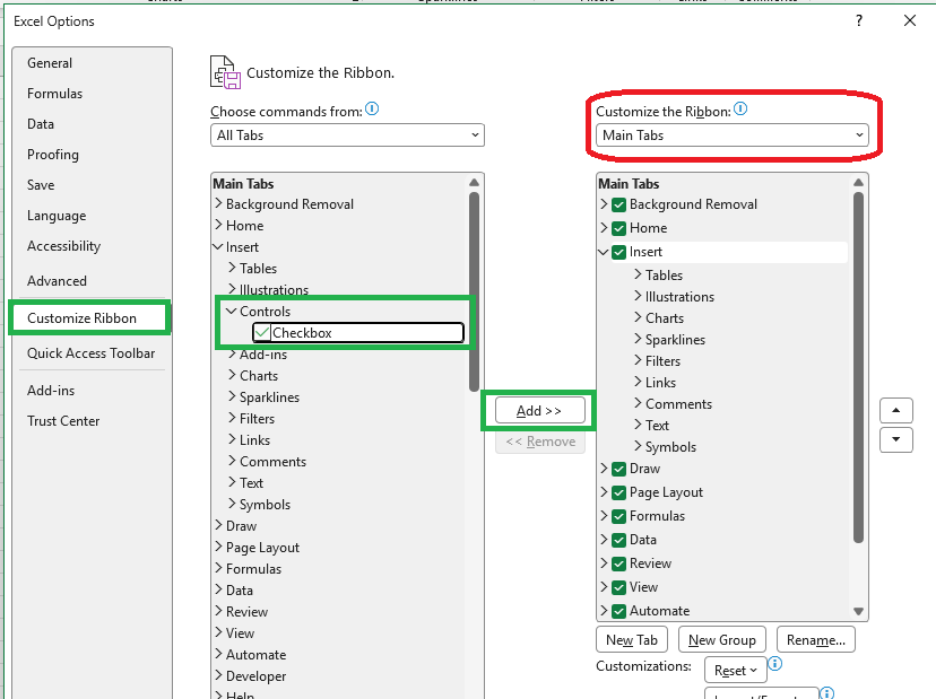Click the New Tab button
The height and width of the screenshot is (699, 936).
click(x=632, y=640)
